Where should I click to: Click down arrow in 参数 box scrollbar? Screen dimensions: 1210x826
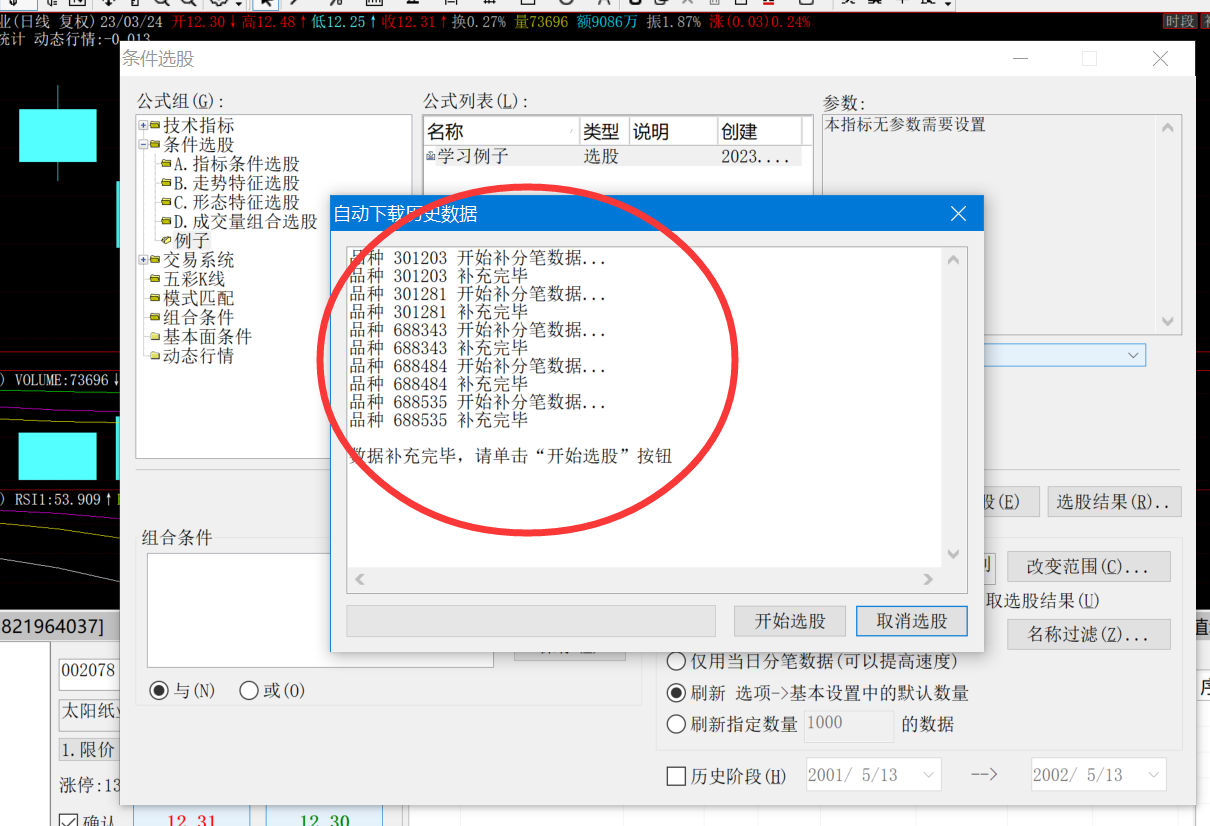click(1167, 322)
